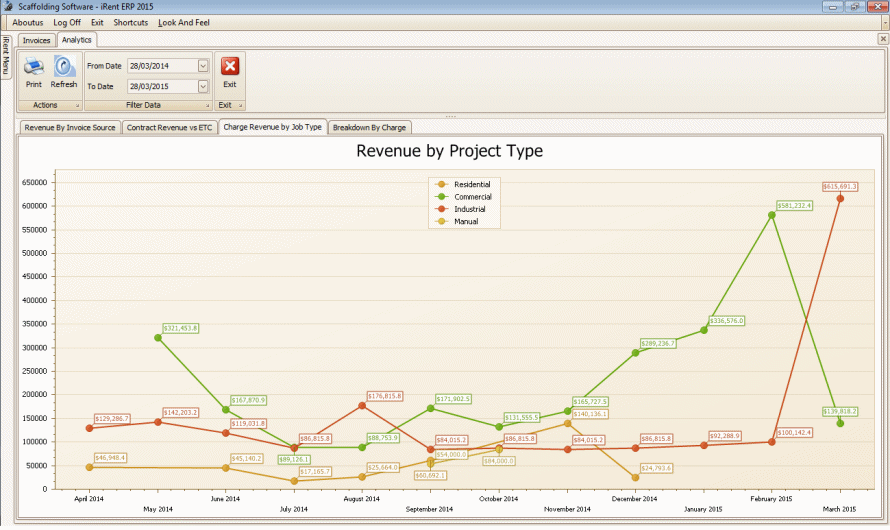Open the iRent Menu side panel
The height and width of the screenshot is (530, 890).
6,55
